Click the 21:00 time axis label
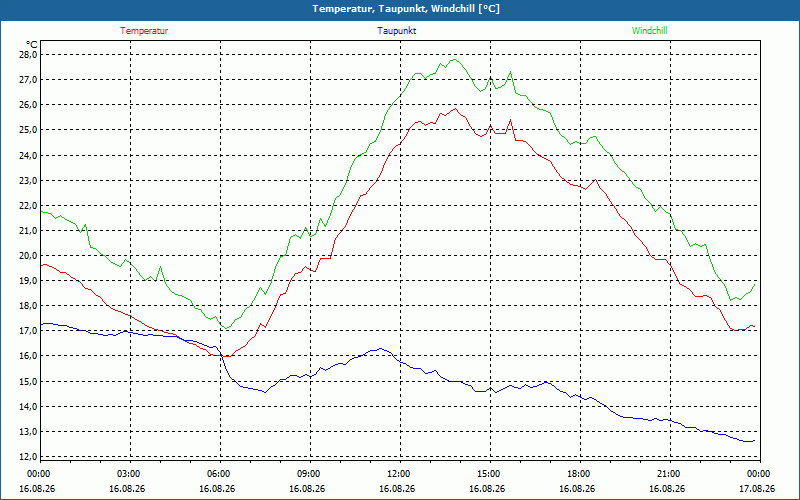 [x=670, y=474]
